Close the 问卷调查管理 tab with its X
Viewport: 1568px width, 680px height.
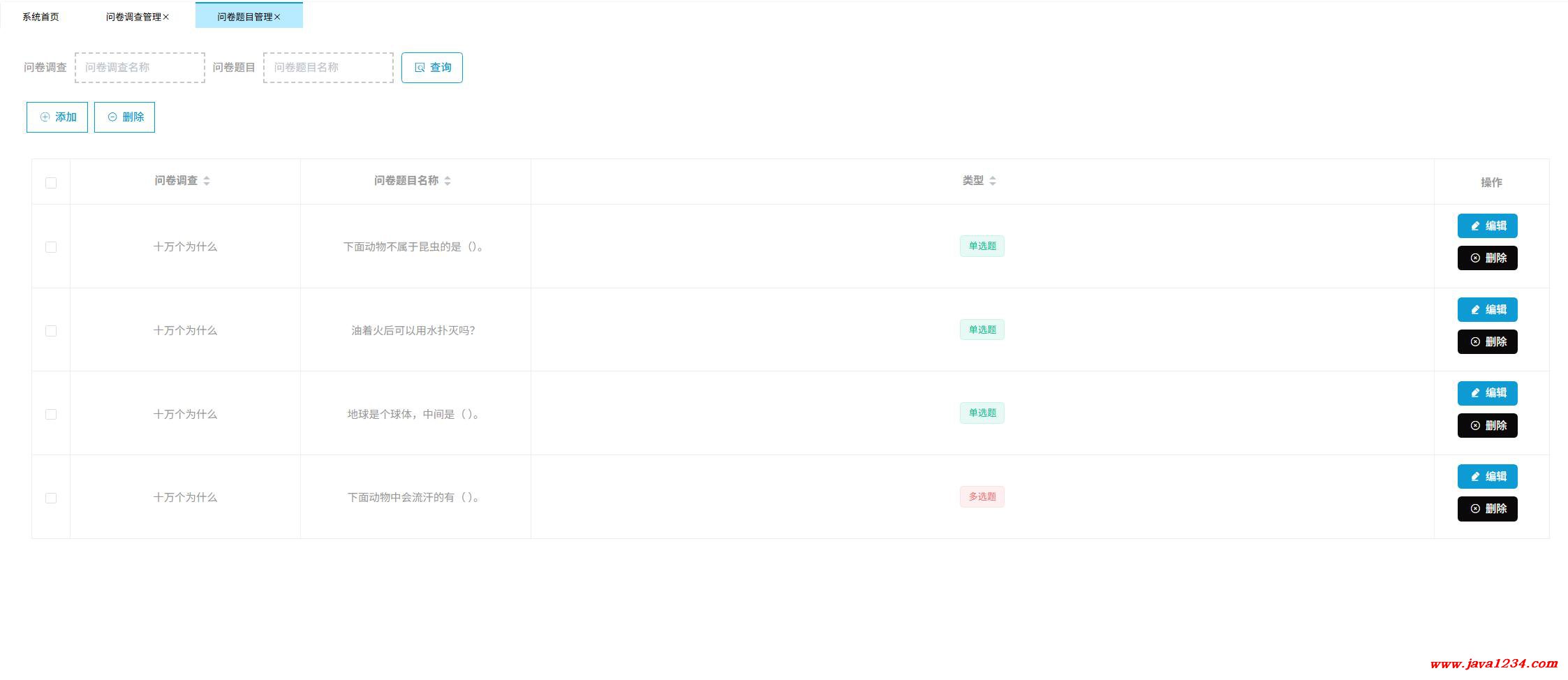[166, 17]
